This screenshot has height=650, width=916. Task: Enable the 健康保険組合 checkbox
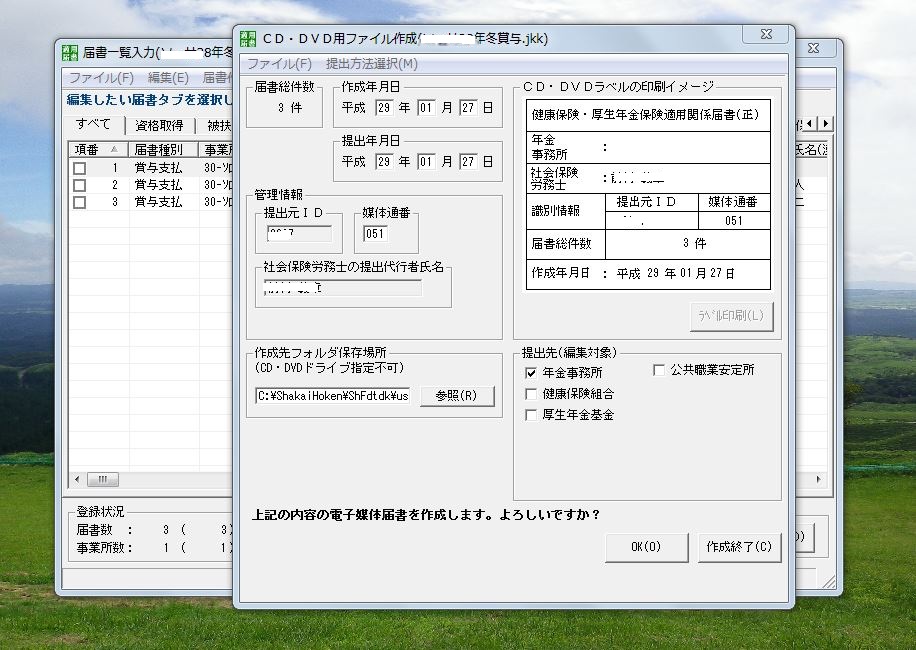(x=531, y=394)
